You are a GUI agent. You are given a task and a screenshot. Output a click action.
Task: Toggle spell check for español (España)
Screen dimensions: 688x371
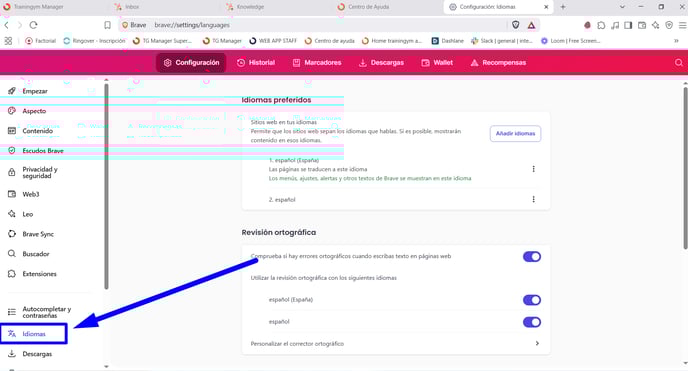(532, 300)
